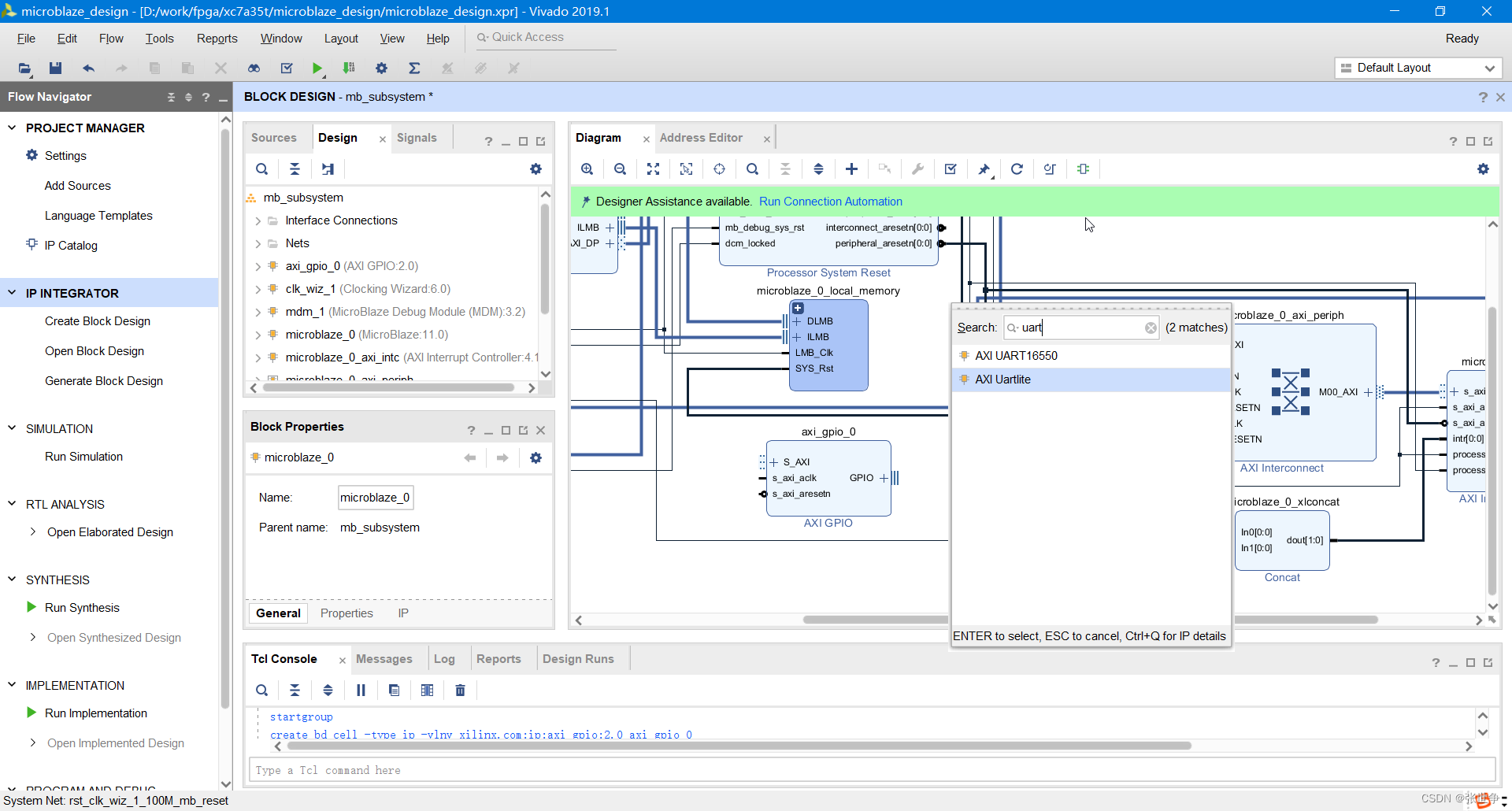Open the Tools menu

pyautogui.click(x=159, y=39)
